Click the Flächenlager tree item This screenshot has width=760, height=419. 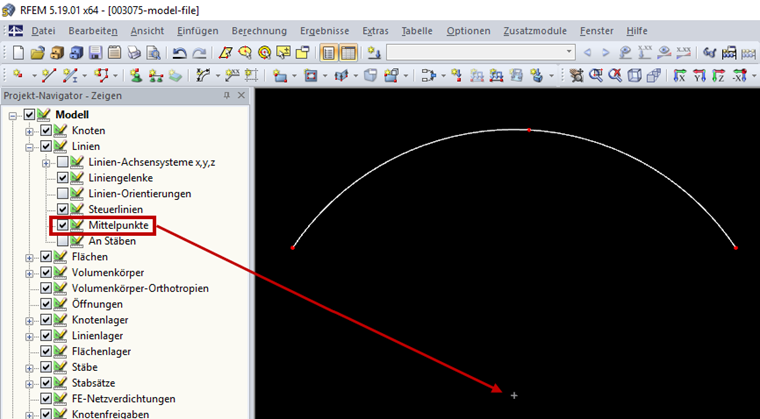pos(101,352)
